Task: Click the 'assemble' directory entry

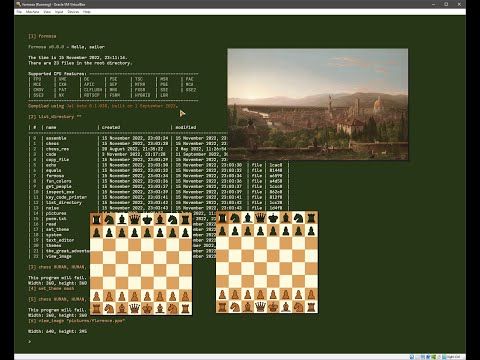Action: (56, 138)
